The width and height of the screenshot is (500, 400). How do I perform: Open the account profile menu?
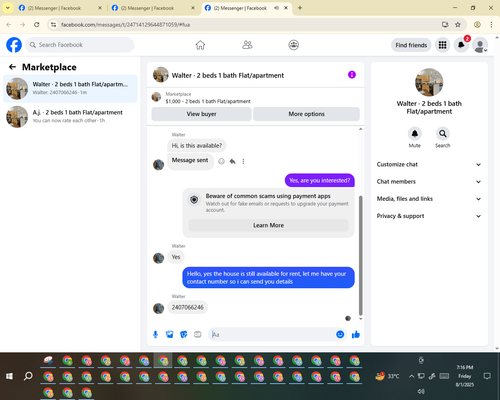(480, 45)
